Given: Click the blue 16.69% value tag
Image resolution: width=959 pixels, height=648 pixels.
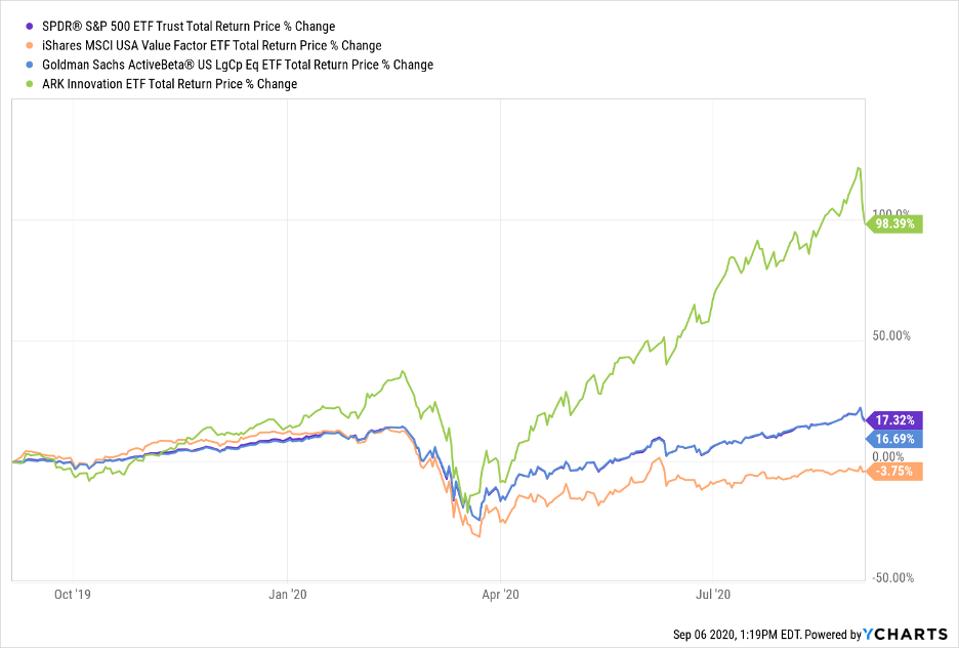Looking at the screenshot, I should 897,438.
